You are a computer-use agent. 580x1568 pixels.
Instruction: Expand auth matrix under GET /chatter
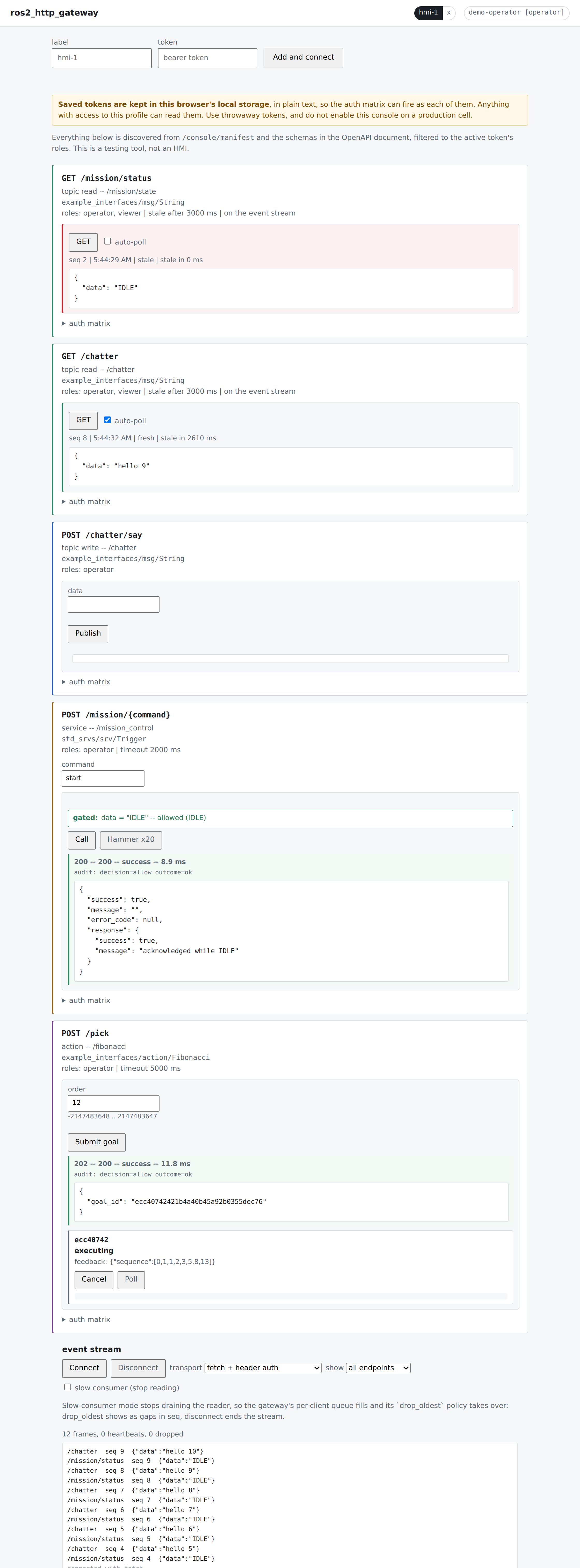86,502
